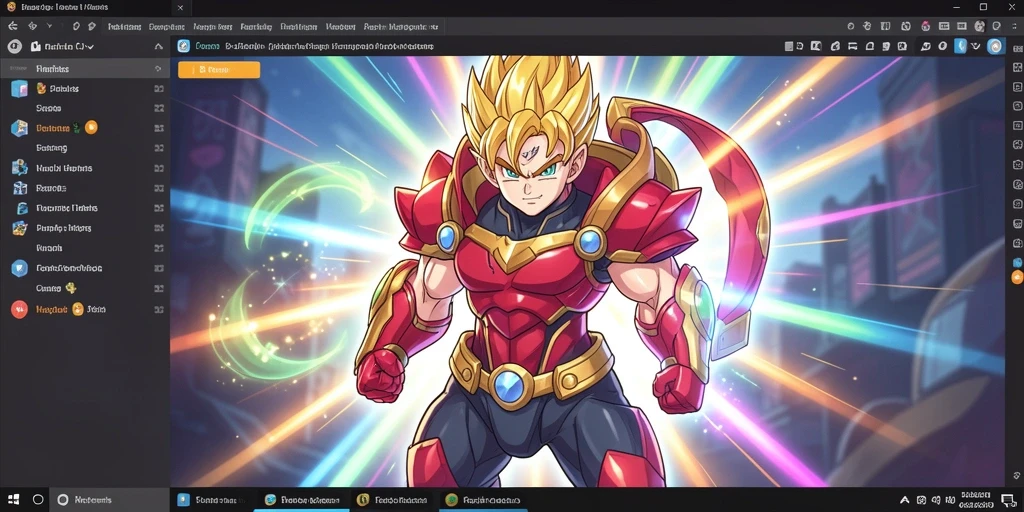Viewport: 1024px width, 512px height.
Task: Select the red circle icon in sidebar list
Action: 20,309
